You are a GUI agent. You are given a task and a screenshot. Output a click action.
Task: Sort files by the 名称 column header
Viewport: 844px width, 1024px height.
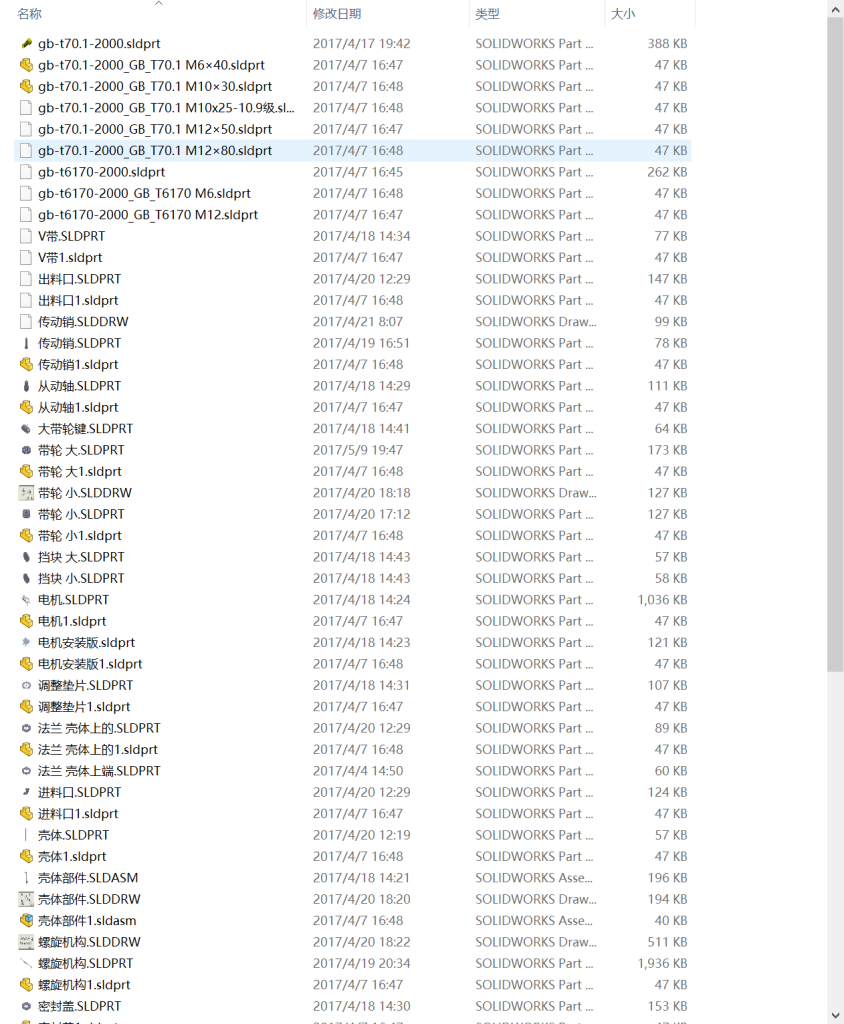pos(30,14)
